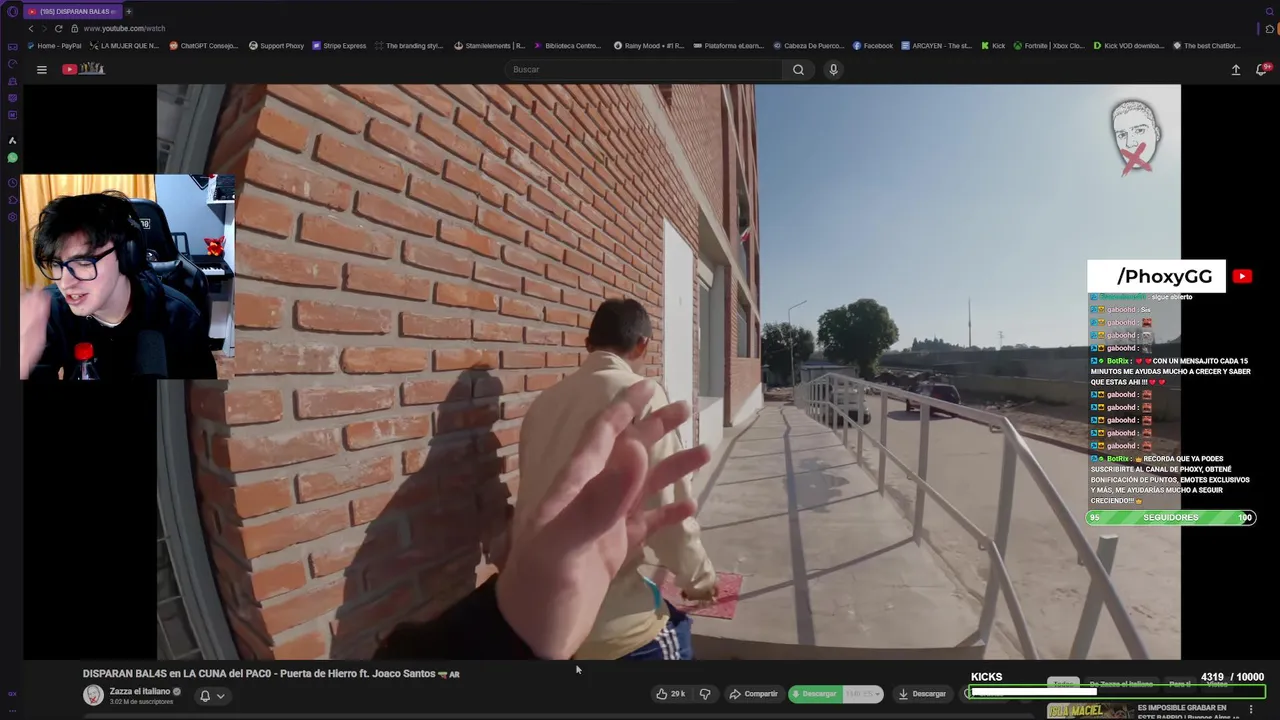The image size is (1280, 720).
Task: Open Rainy Mood bookmark
Action: [649, 45]
